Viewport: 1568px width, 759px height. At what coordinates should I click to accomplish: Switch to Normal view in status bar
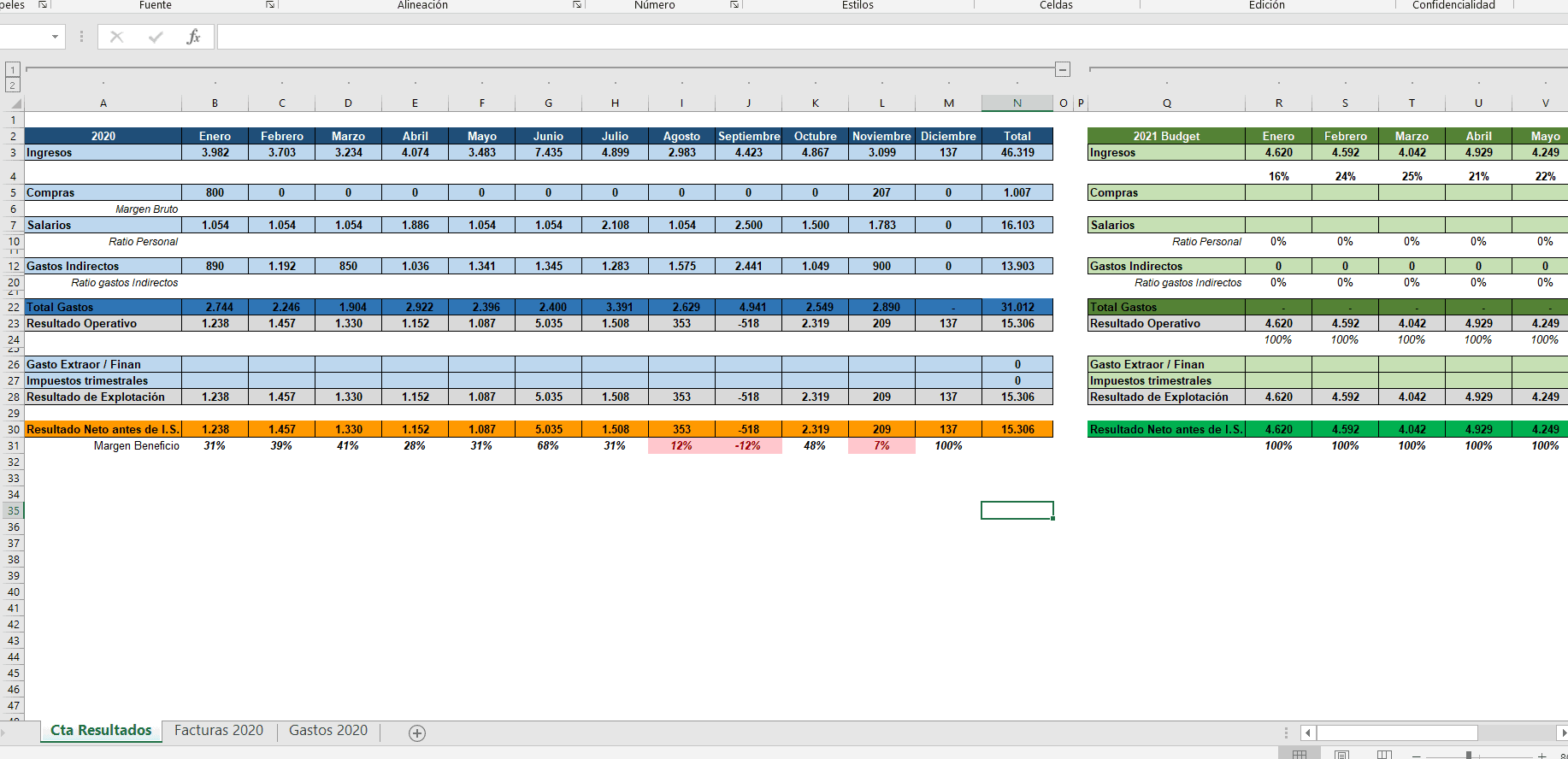click(1300, 755)
